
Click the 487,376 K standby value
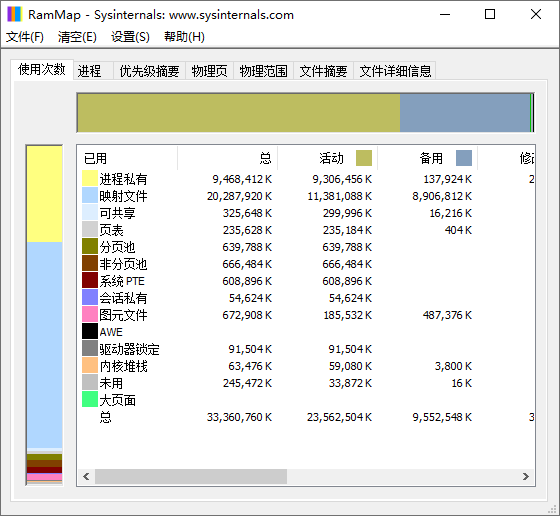pyautogui.click(x=448, y=315)
